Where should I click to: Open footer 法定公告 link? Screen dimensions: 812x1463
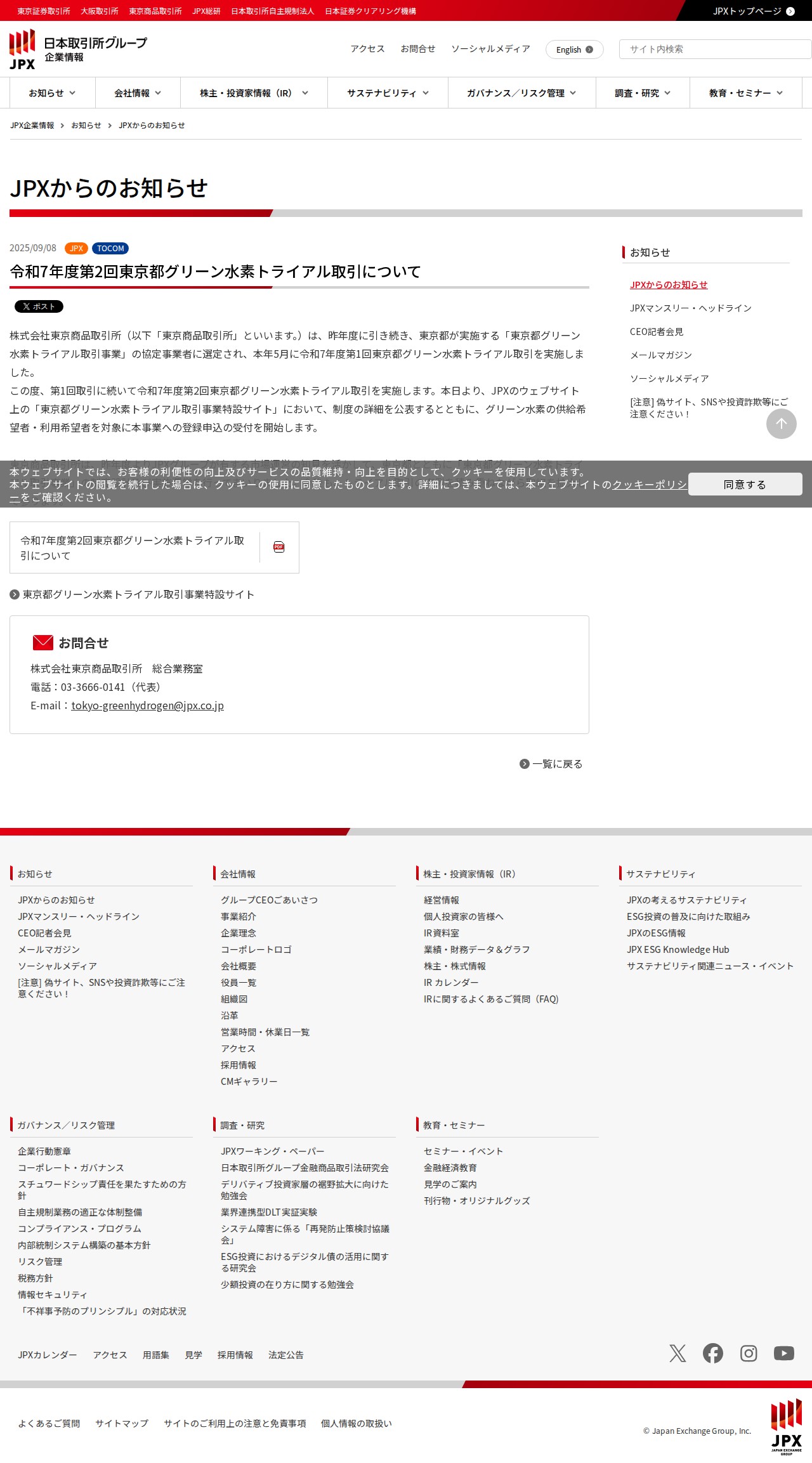[x=286, y=1355]
